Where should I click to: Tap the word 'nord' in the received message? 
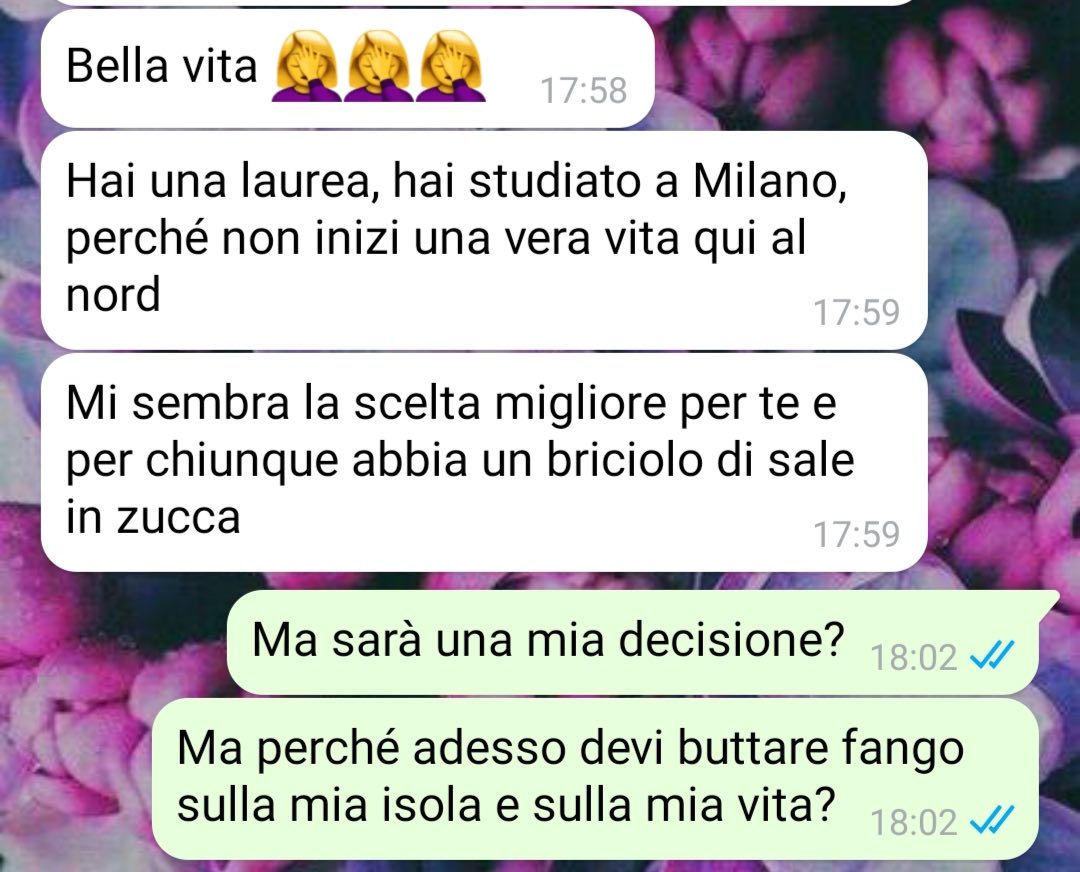pos(113,294)
